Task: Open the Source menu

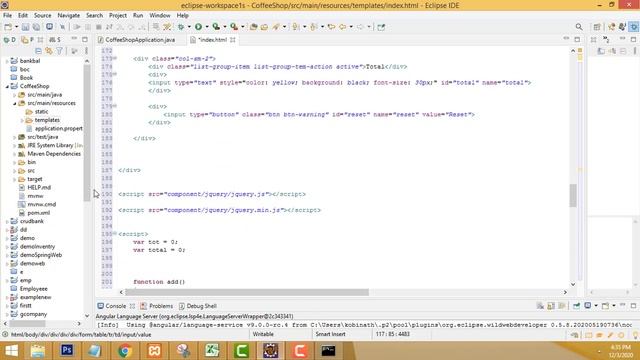Action: 42,15
